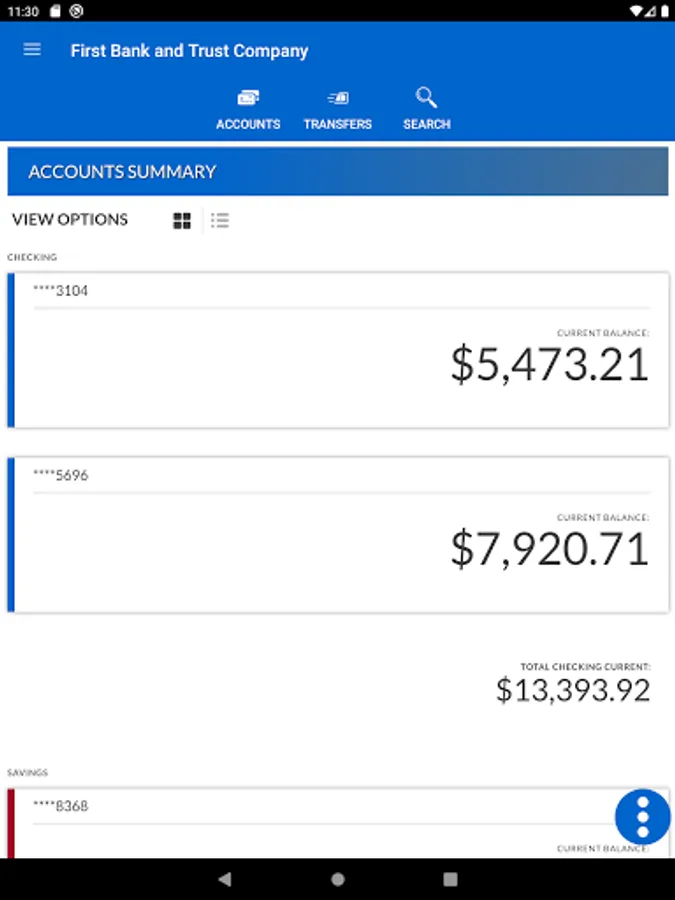675x900 pixels.
Task: Open Transfers using the toolbar icon
Action: 338,97
